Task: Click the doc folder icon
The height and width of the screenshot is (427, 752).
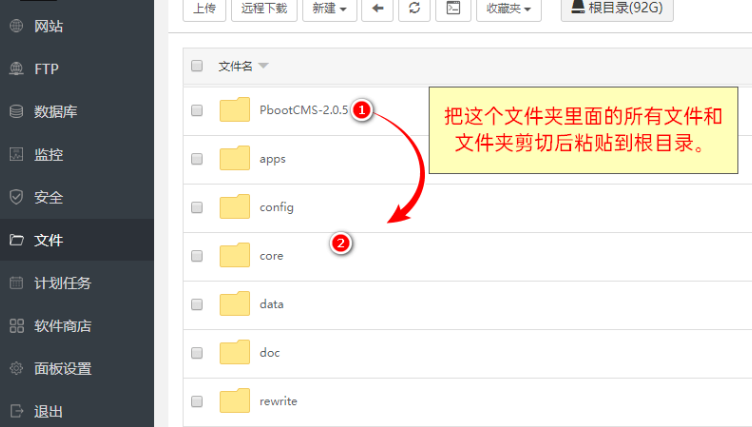Action: 235,352
